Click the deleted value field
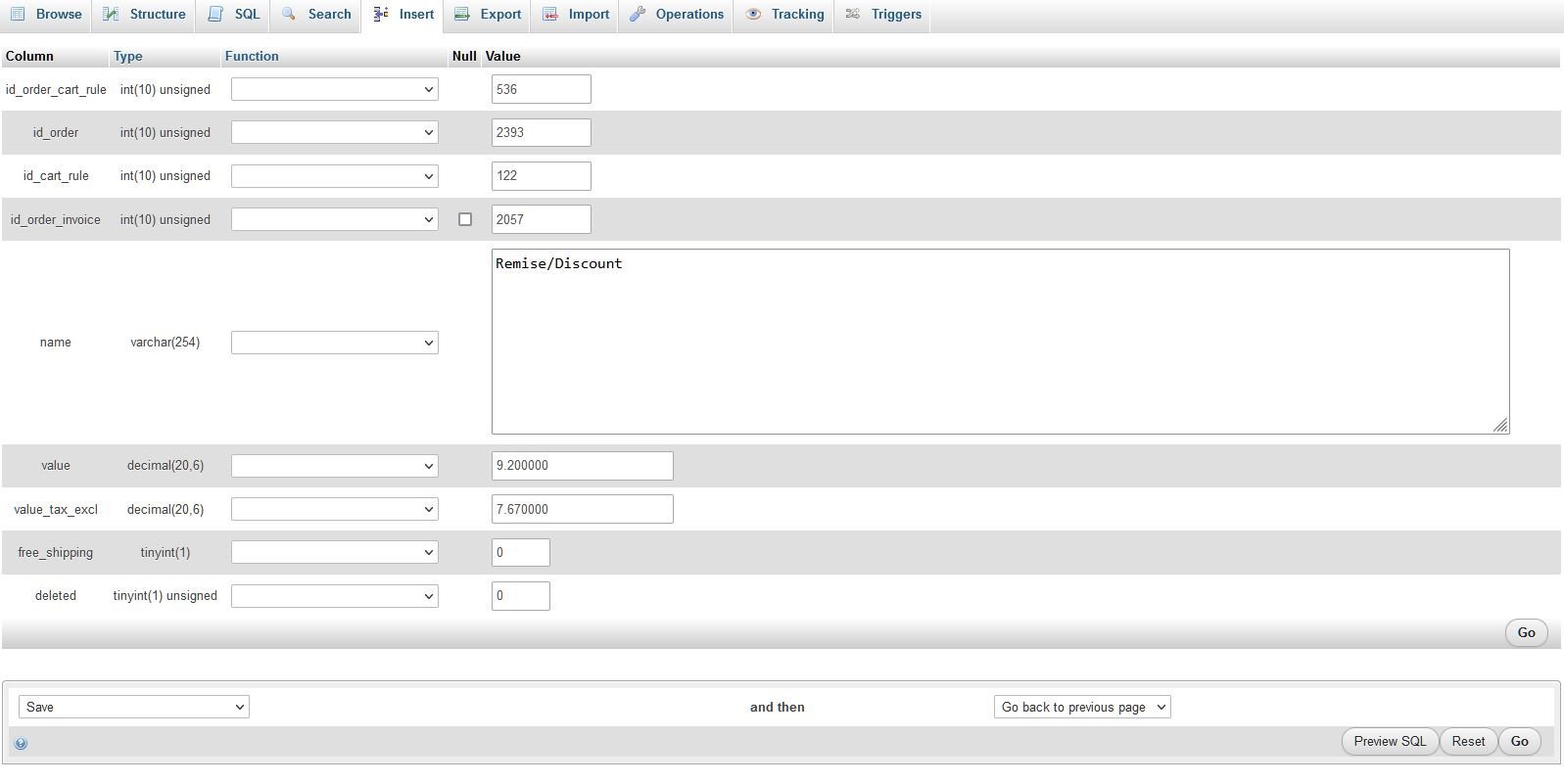1564x784 pixels. 521,596
